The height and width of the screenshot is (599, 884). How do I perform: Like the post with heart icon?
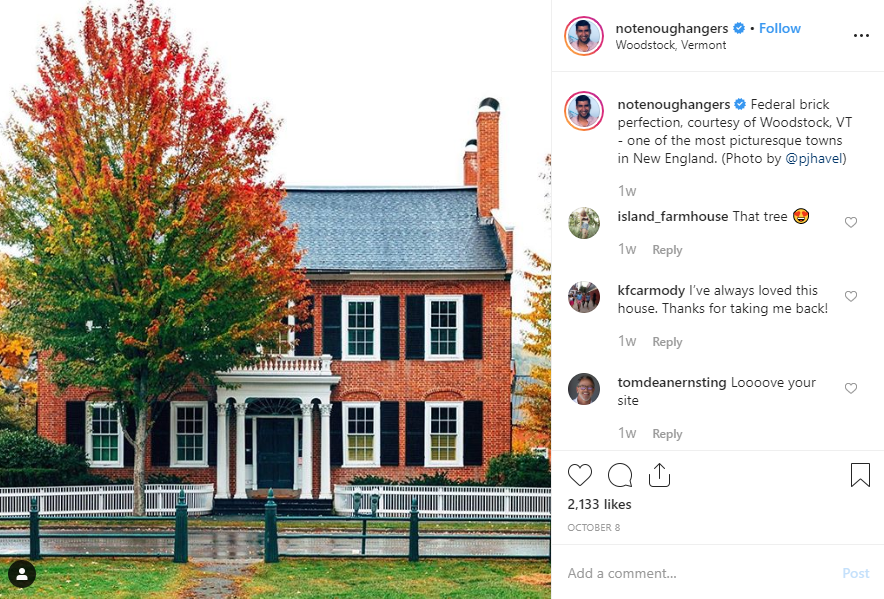coord(580,475)
